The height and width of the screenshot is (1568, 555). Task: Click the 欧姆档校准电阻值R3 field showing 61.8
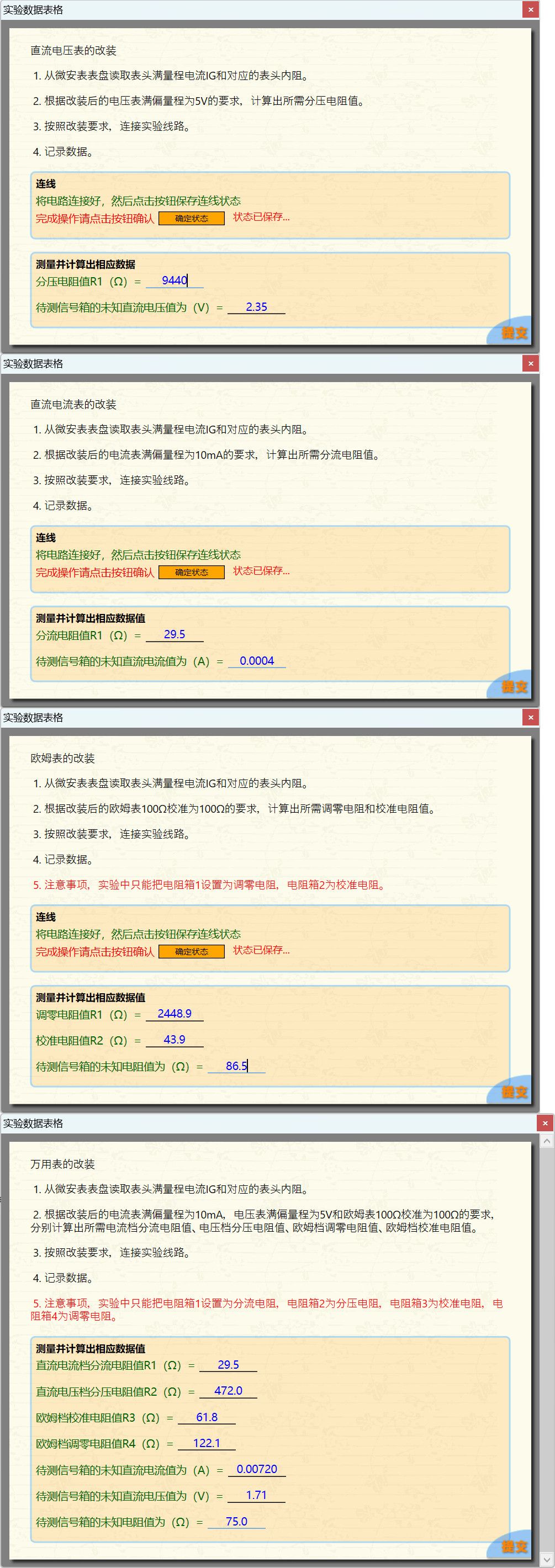coord(207,1417)
